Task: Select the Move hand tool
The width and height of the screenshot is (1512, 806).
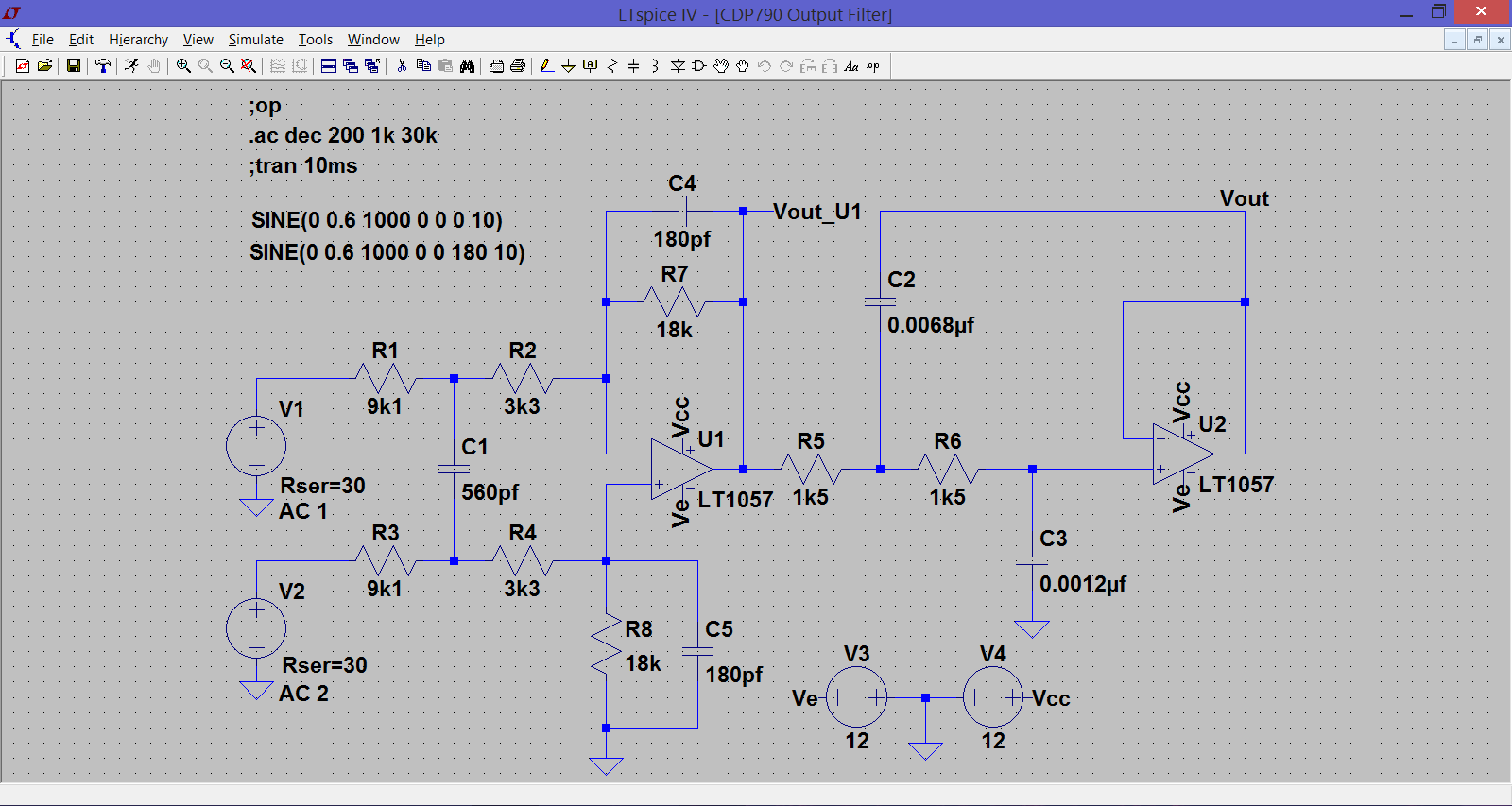Action: [x=721, y=66]
